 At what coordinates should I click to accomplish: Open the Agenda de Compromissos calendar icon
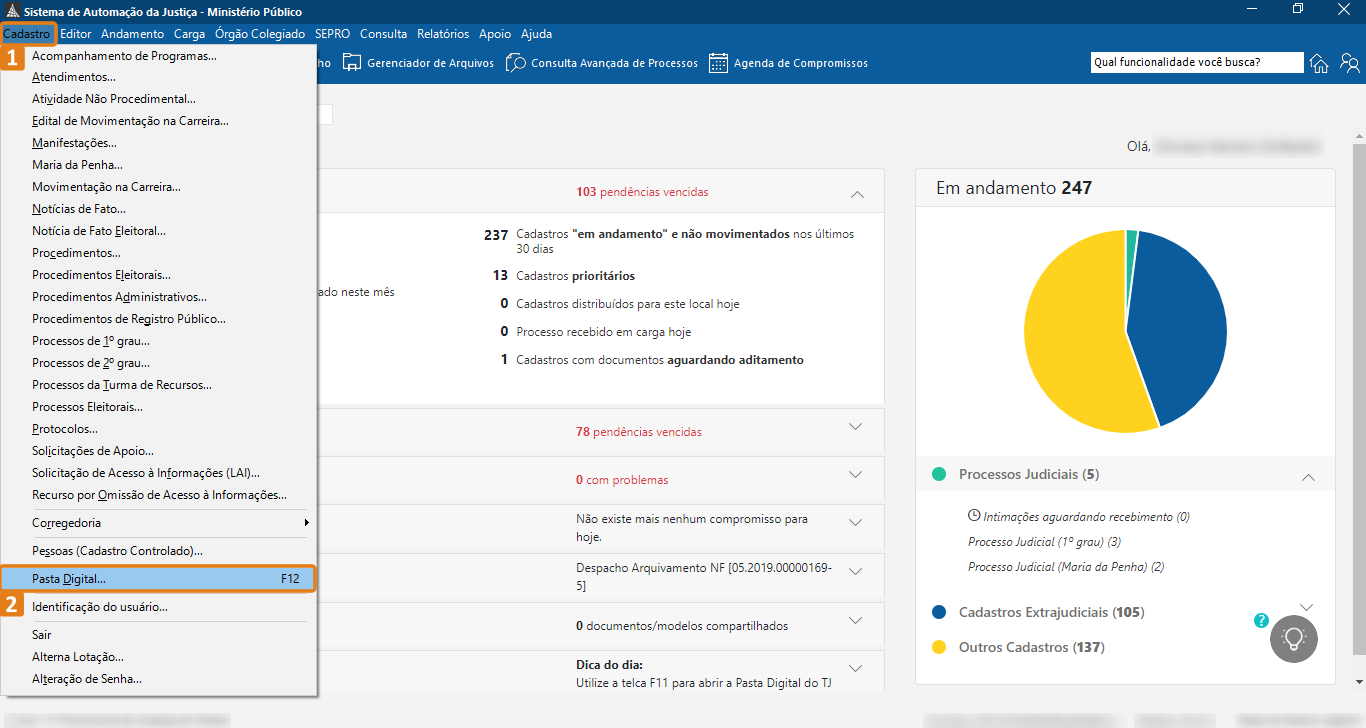[718, 63]
